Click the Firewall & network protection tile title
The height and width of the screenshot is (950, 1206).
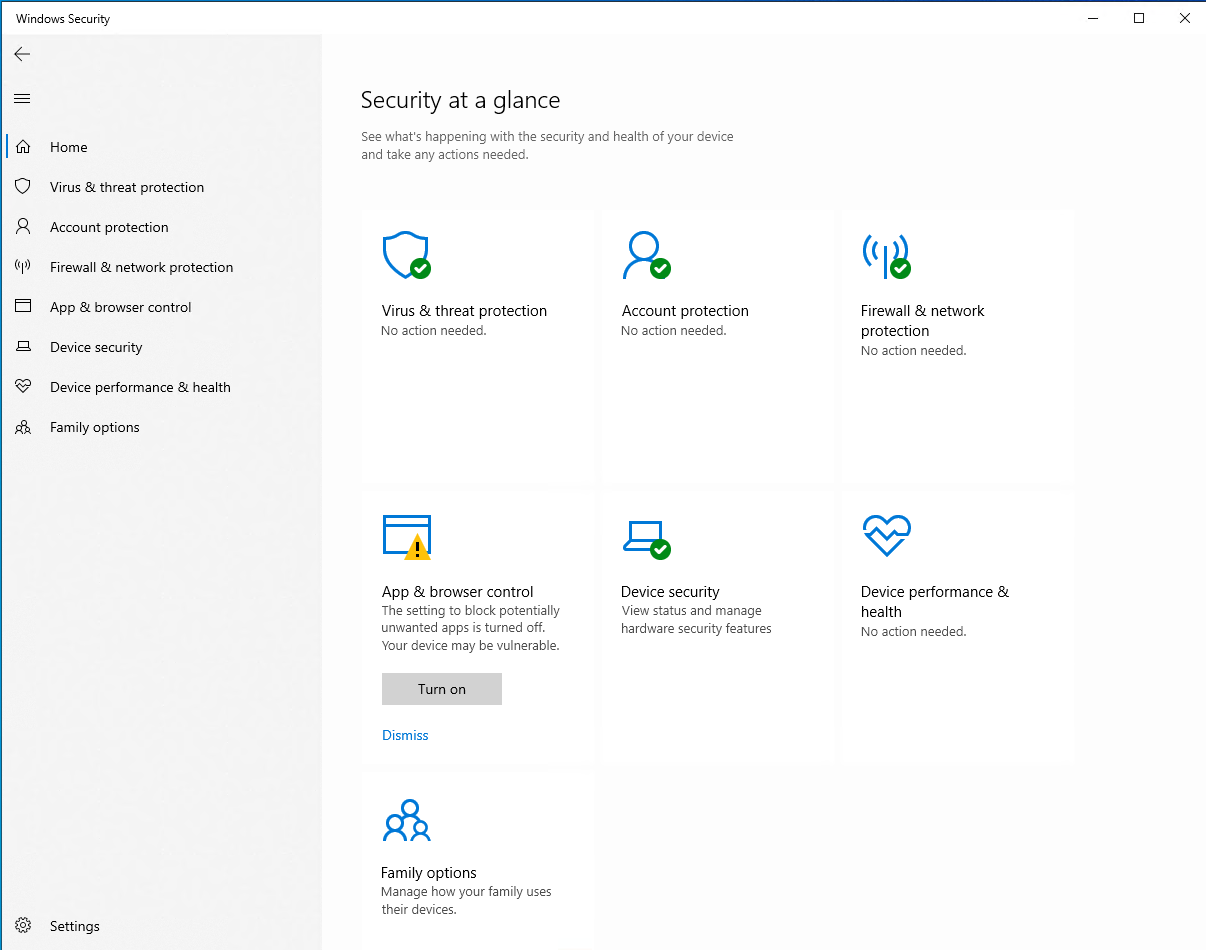[x=923, y=321]
